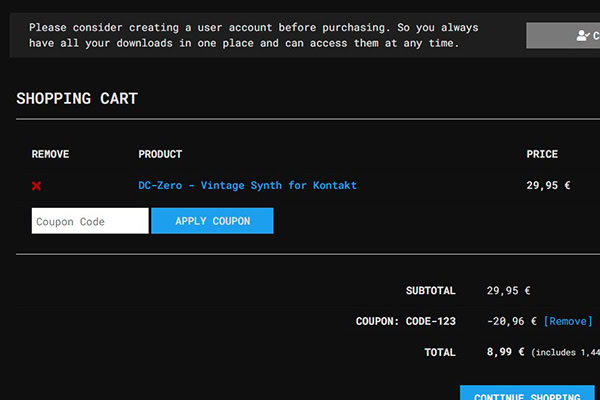Select the total amount 8,99 €

505,352
